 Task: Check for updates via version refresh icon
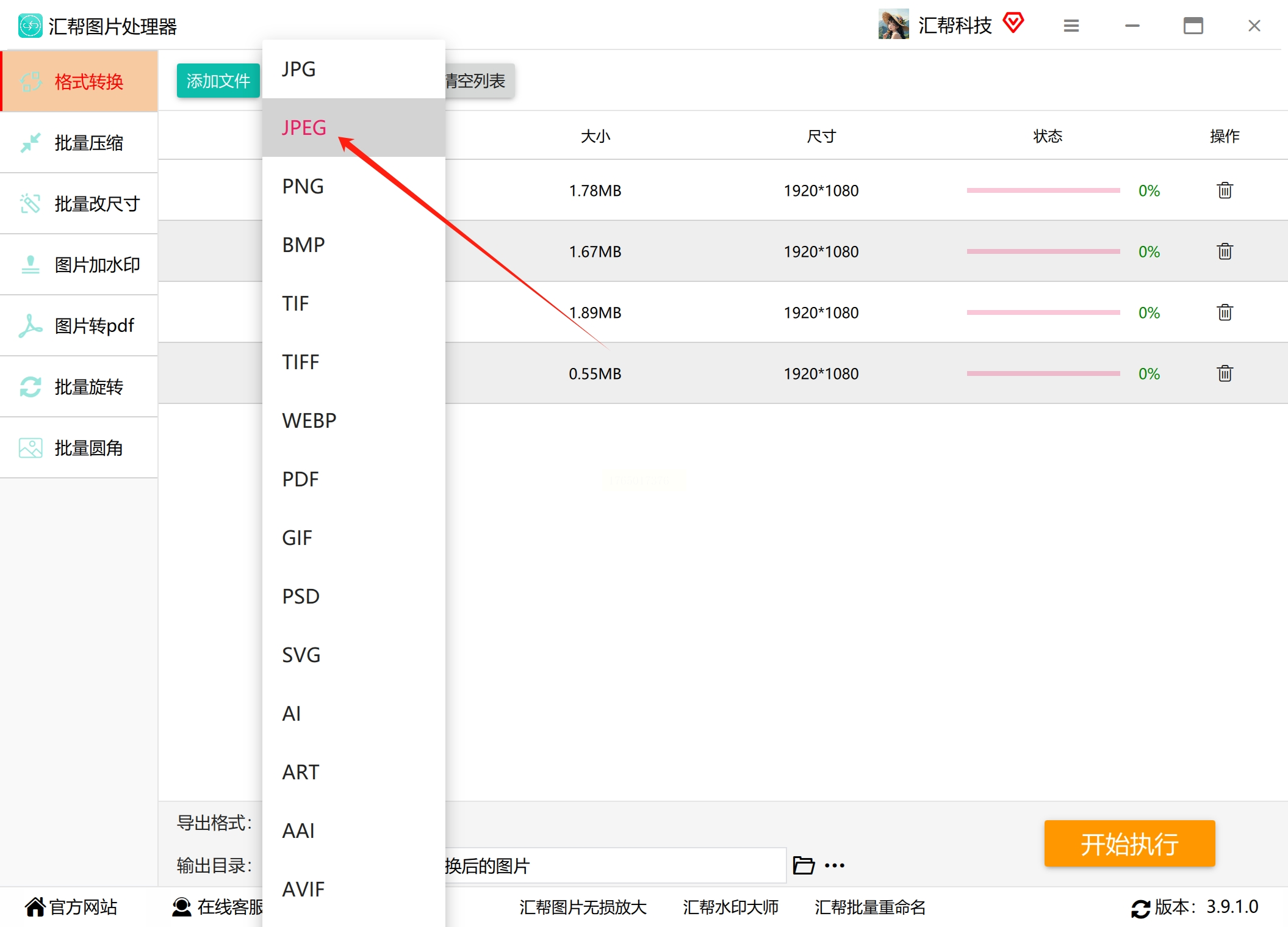[1140, 908]
